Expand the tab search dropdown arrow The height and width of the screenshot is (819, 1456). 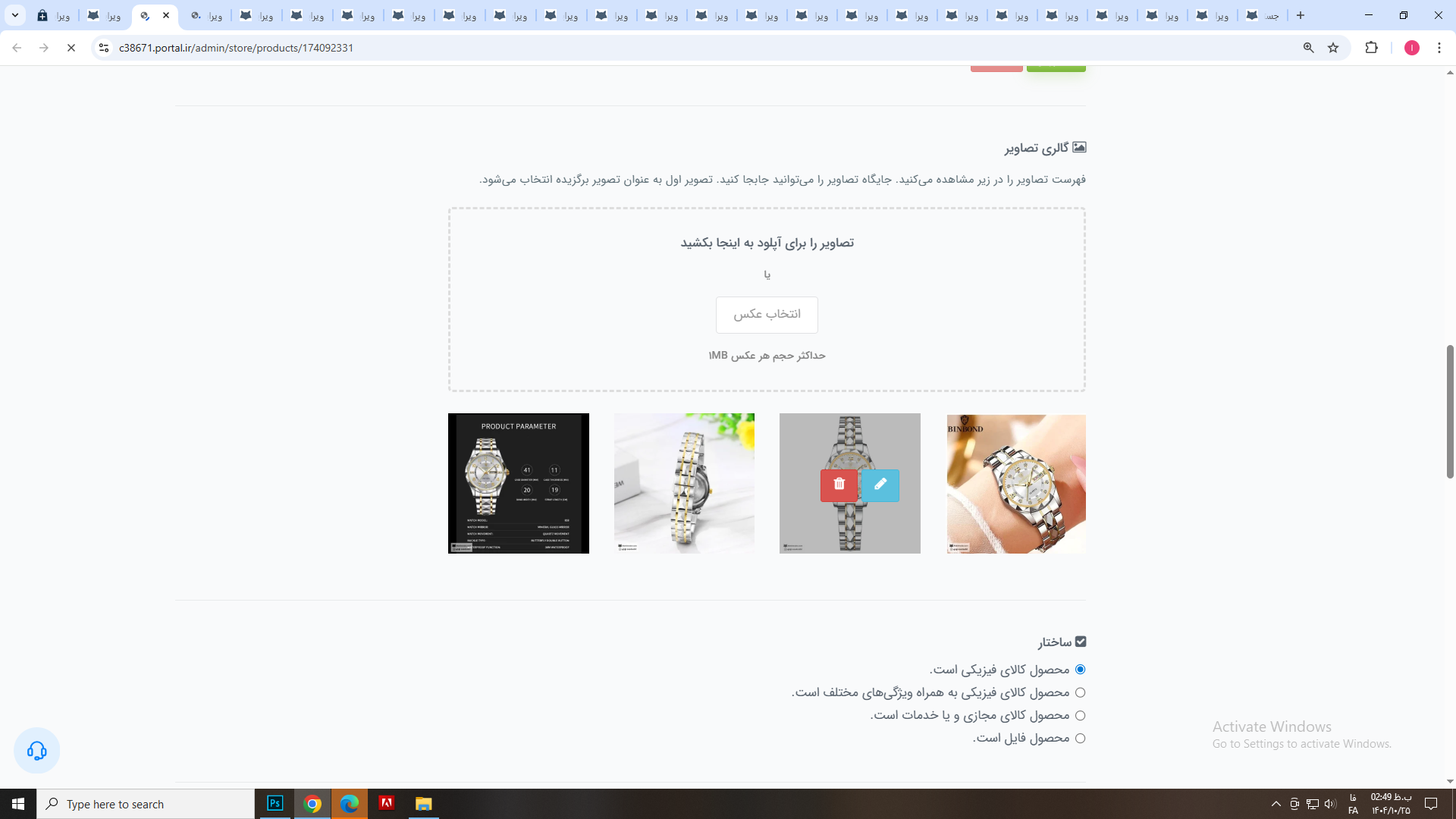(x=14, y=15)
